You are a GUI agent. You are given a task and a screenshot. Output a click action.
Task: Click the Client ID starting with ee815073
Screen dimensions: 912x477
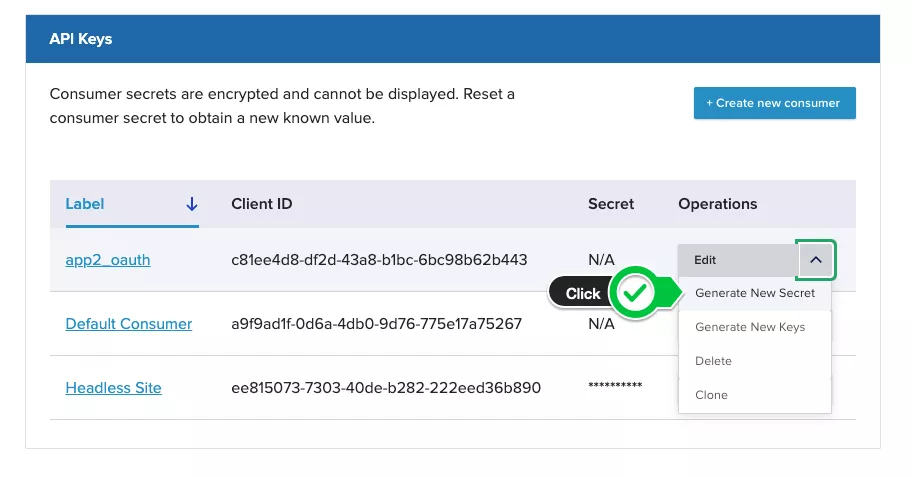point(386,388)
